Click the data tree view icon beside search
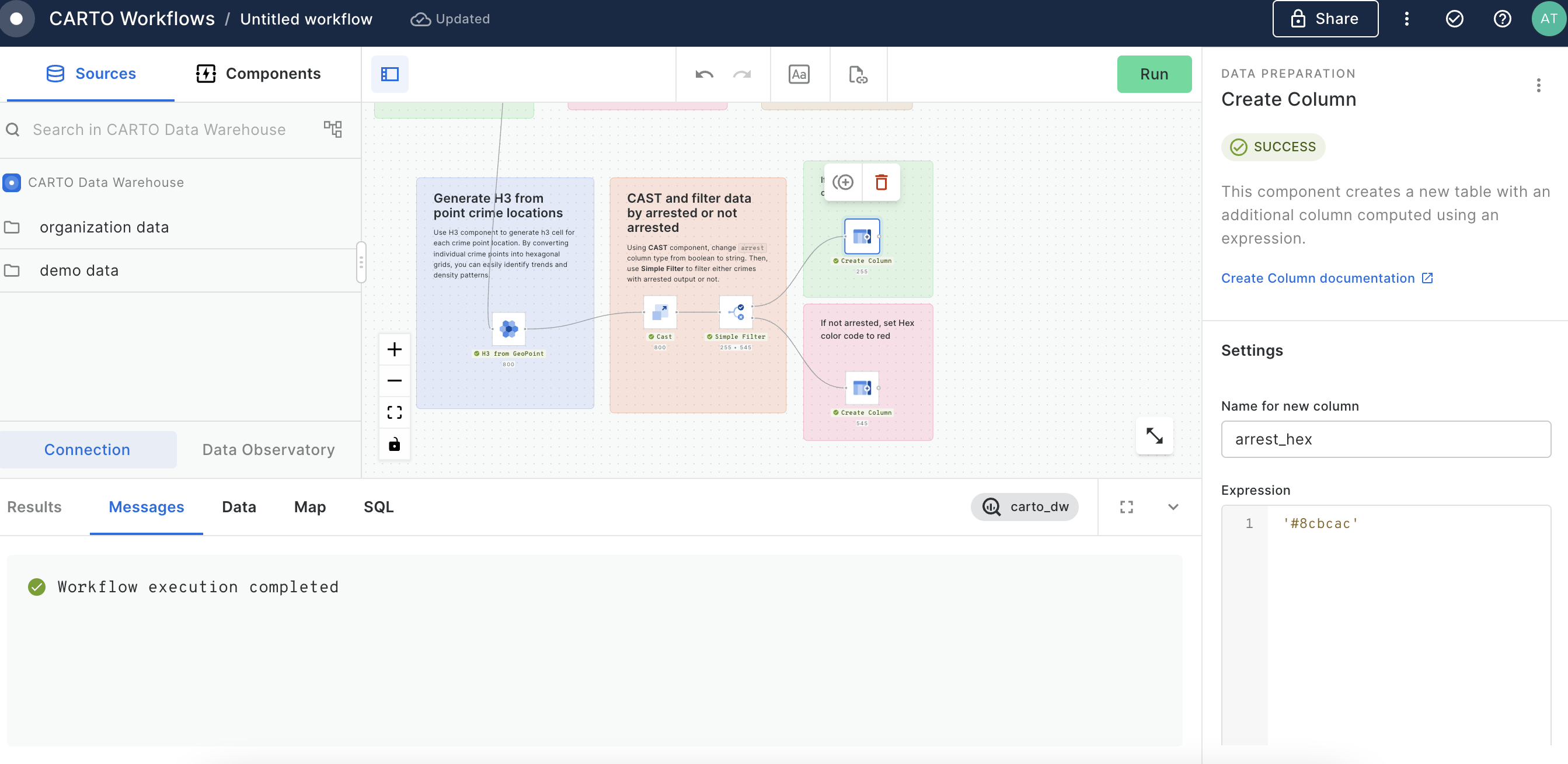This screenshot has height=764, width=1568. click(333, 129)
